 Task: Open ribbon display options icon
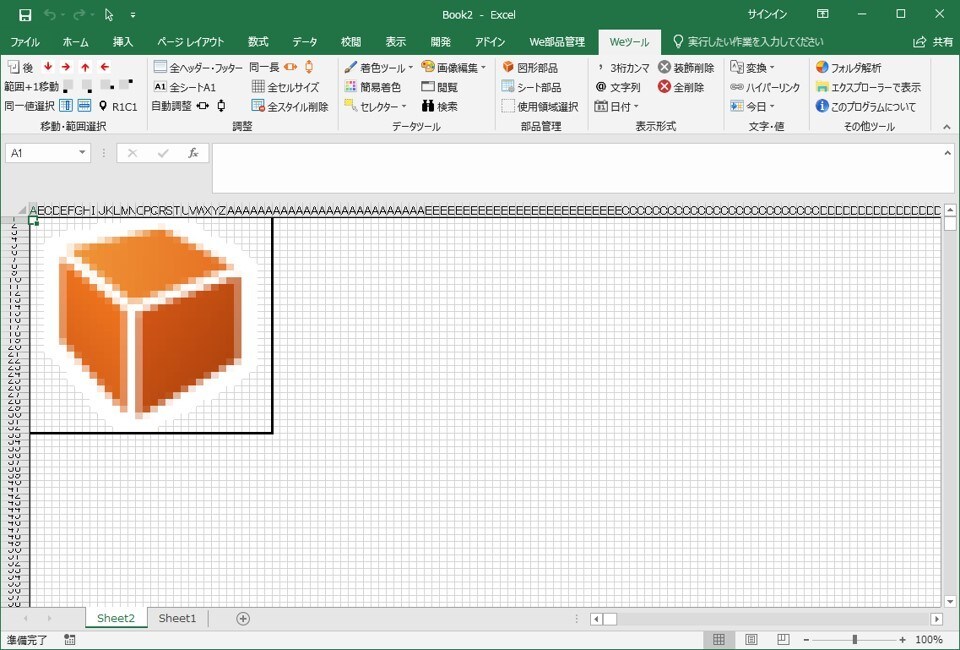point(823,14)
